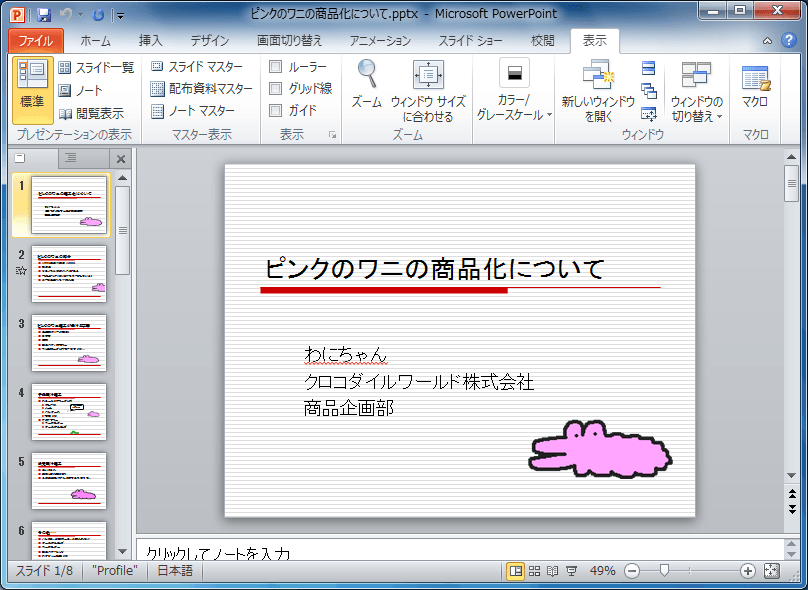The height and width of the screenshot is (590, 808).
Task: Open PowerPoint Help question mark icon
Action: point(788,40)
